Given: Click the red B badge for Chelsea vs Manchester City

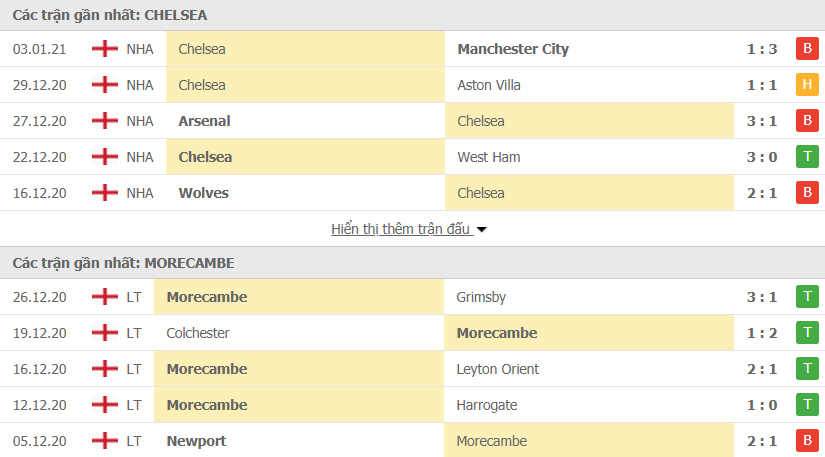Looking at the screenshot, I should 806,49.
